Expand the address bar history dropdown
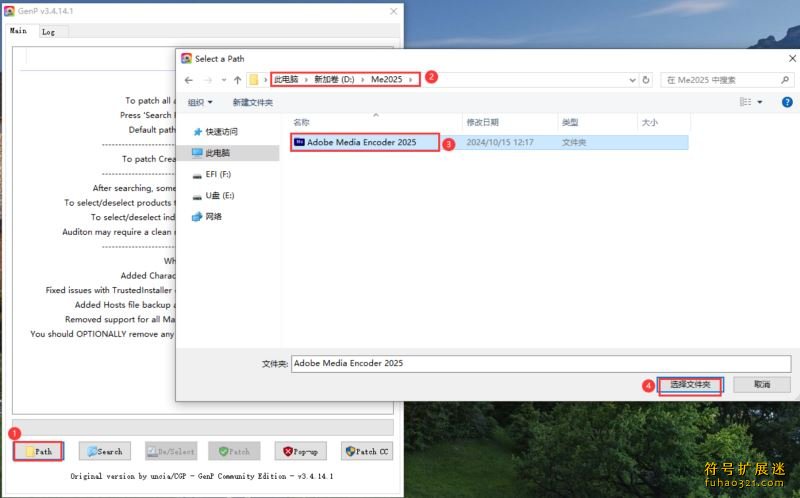This screenshot has width=800, height=498. (x=632, y=80)
